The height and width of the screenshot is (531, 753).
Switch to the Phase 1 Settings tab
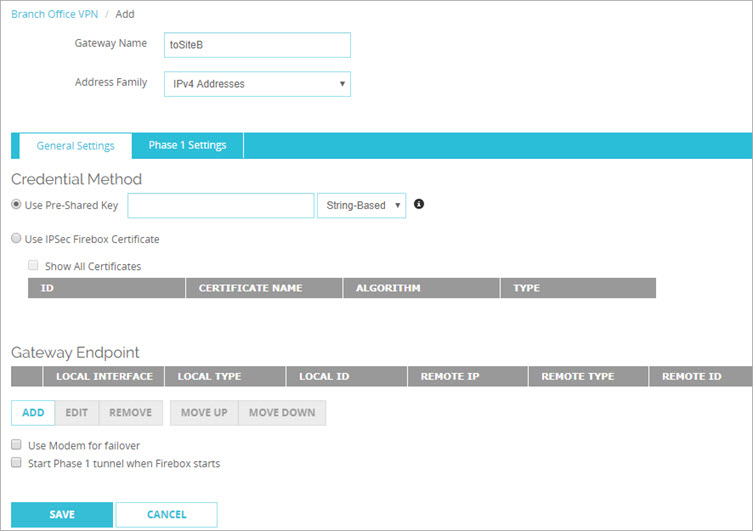(x=187, y=145)
